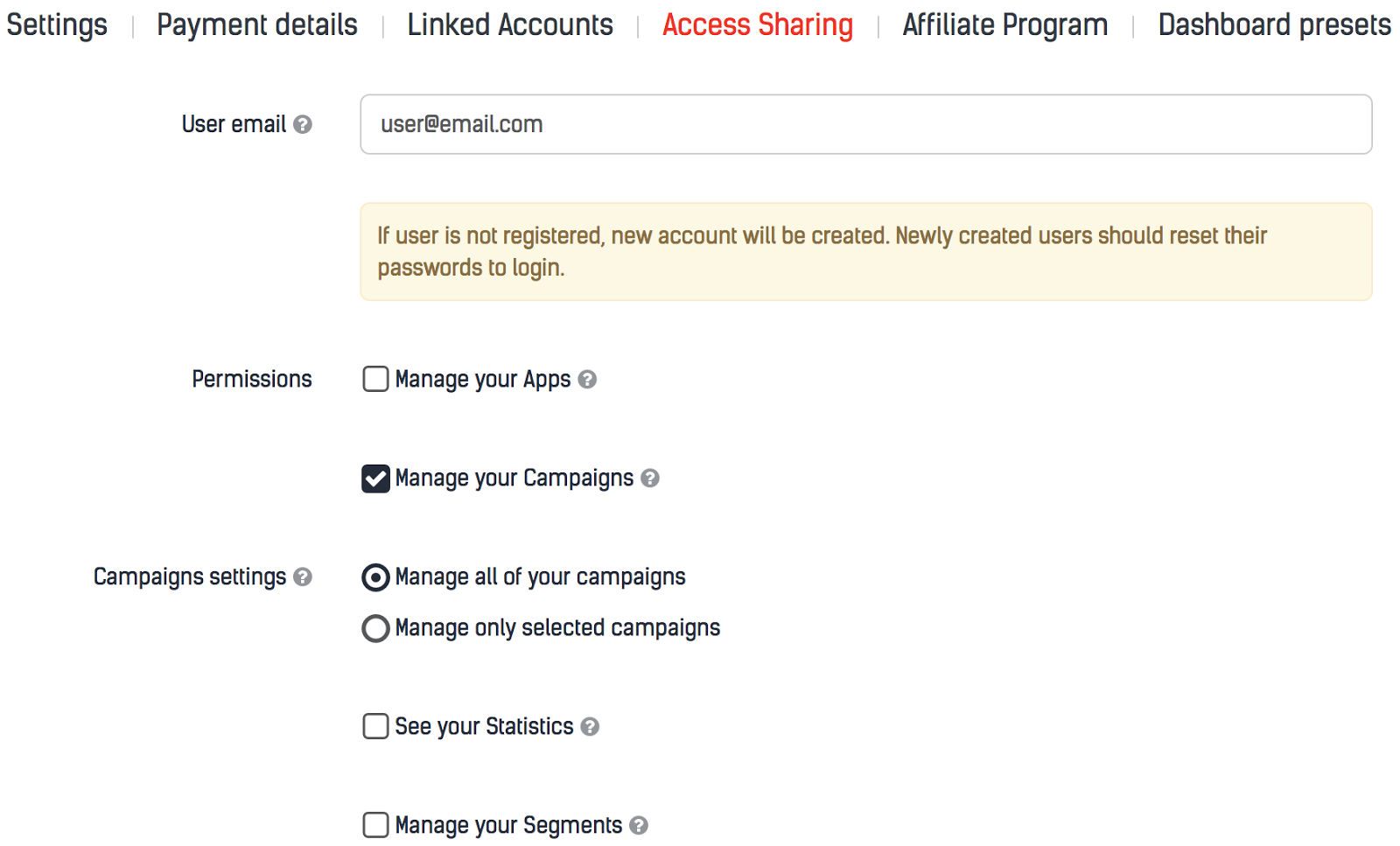Tick the See your Statistics checkbox
The image size is (1400, 846).
point(375,726)
